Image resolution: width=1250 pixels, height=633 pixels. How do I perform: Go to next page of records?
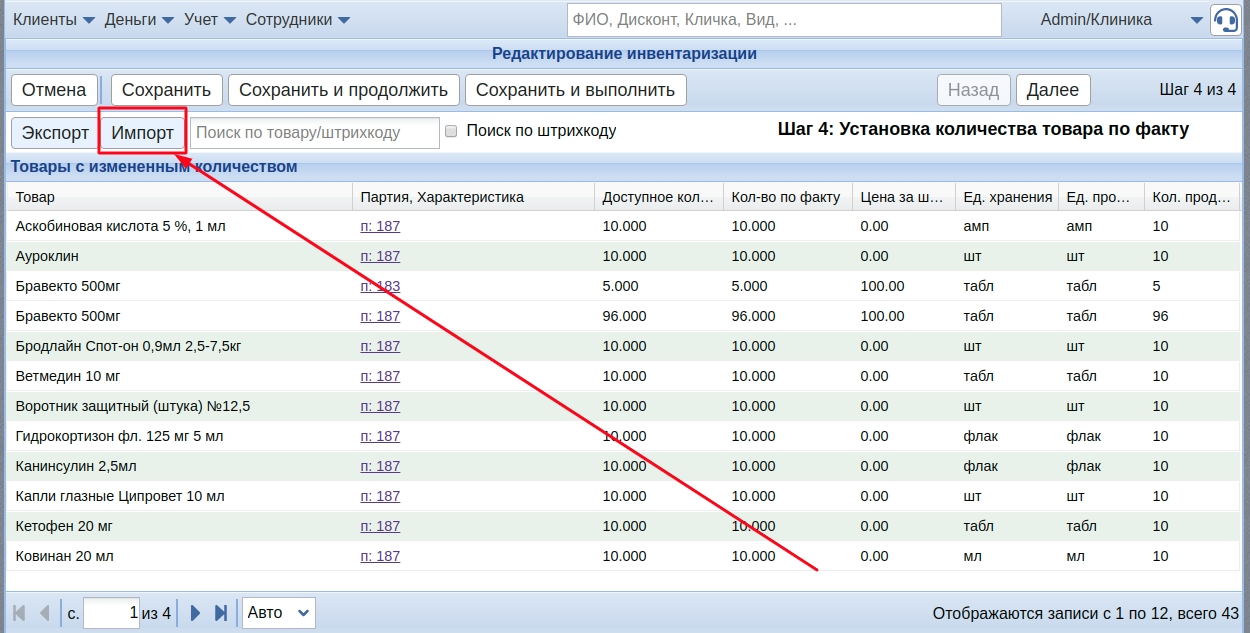pyautogui.click(x=196, y=613)
